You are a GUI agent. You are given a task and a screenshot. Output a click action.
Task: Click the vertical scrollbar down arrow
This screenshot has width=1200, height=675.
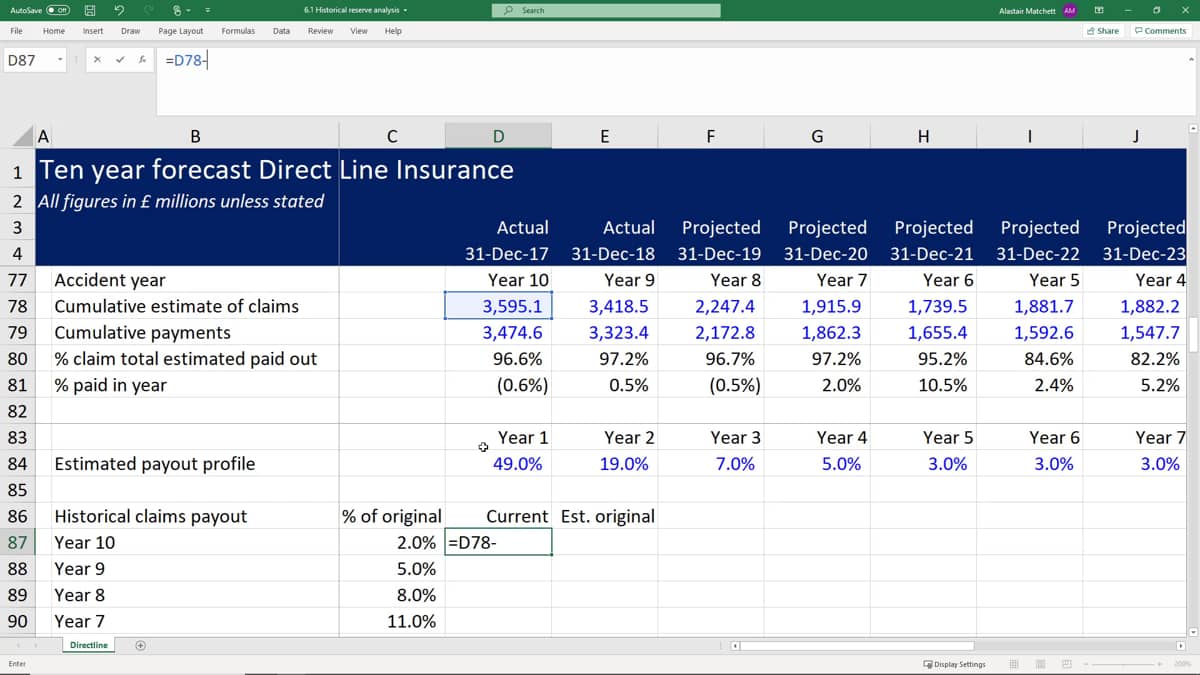pos(1192,631)
